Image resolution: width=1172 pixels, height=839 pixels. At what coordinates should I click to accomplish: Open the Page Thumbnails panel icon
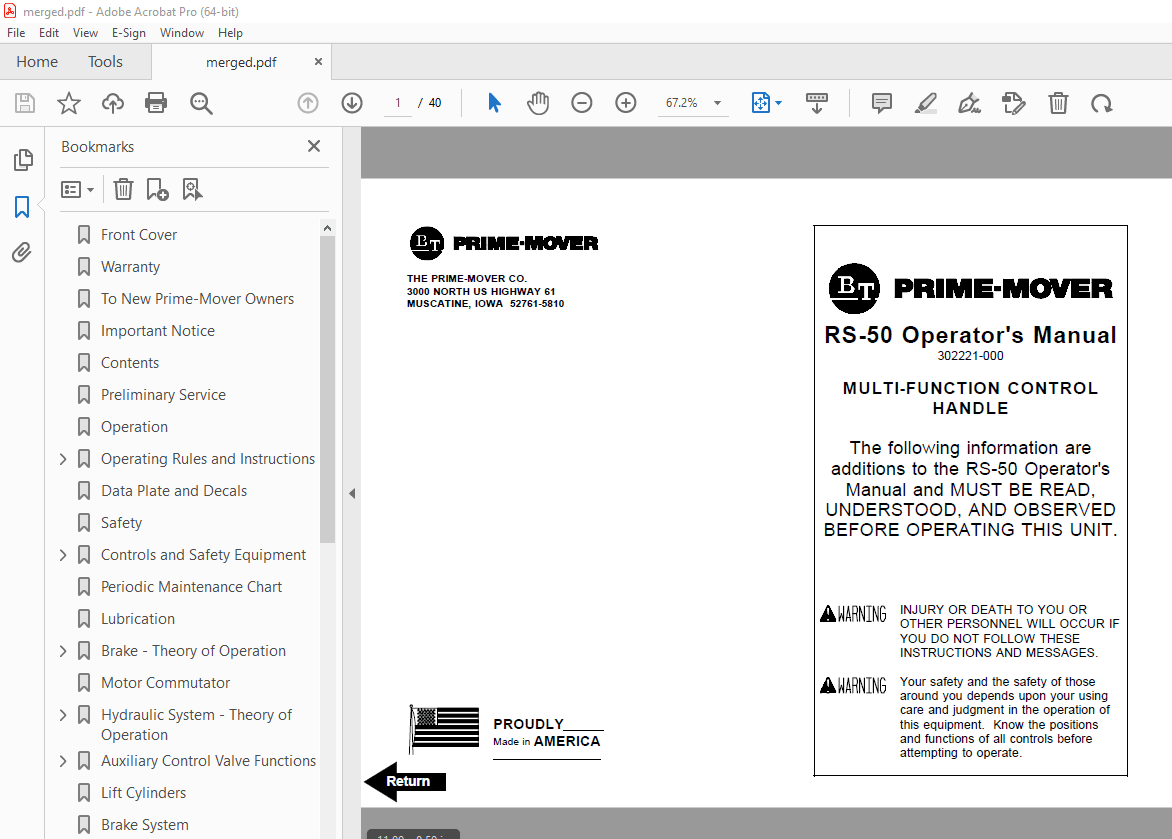(23, 159)
